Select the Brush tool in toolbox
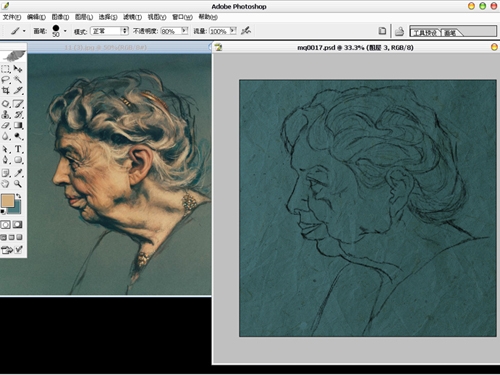Image resolution: width=500 pixels, height=375 pixels. (x=18, y=104)
